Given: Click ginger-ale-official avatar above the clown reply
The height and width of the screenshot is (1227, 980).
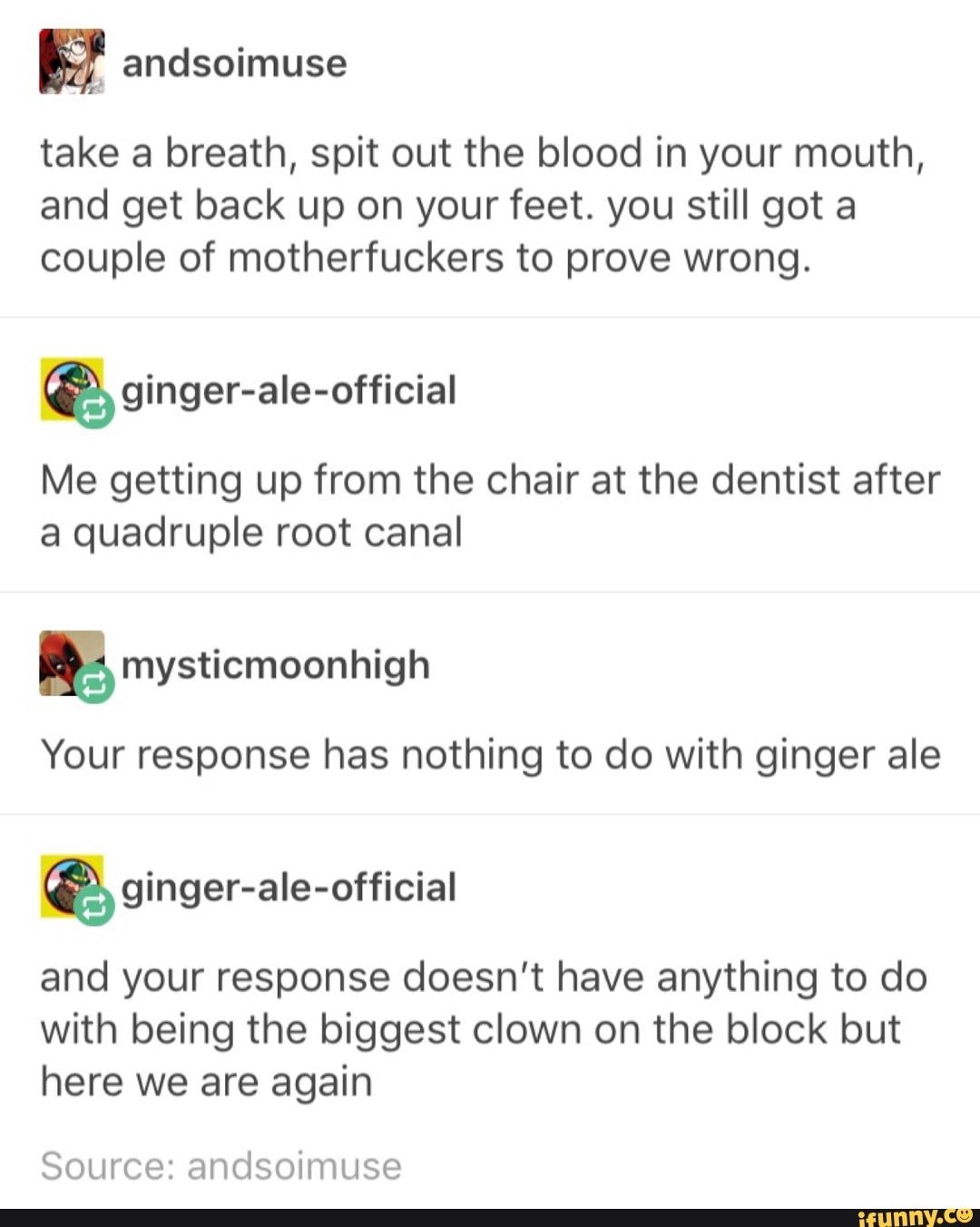Looking at the screenshot, I should (x=71, y=886).
